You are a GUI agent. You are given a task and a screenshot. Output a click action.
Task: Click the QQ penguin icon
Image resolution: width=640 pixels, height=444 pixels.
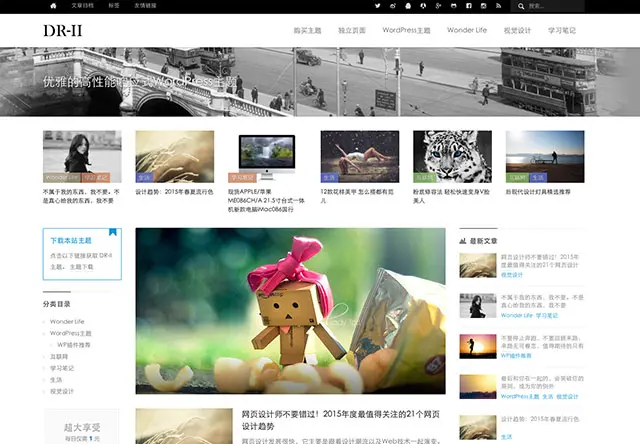408,6
